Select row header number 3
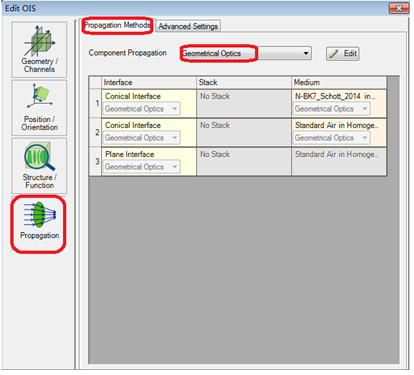The height and width of the screenshot is (375, 414). pos(96,161)
